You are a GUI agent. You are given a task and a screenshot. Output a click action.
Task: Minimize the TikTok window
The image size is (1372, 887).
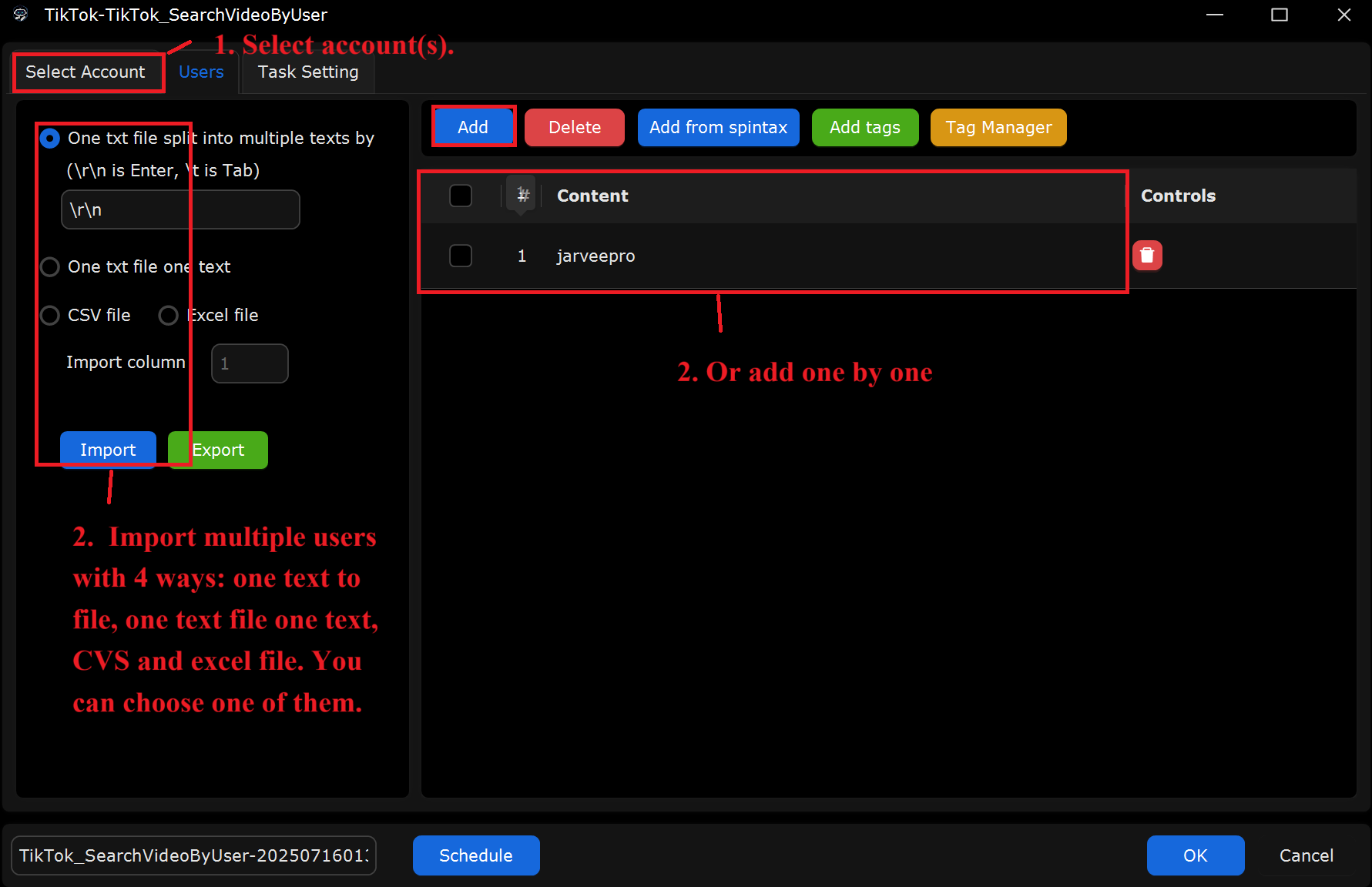1215,15
